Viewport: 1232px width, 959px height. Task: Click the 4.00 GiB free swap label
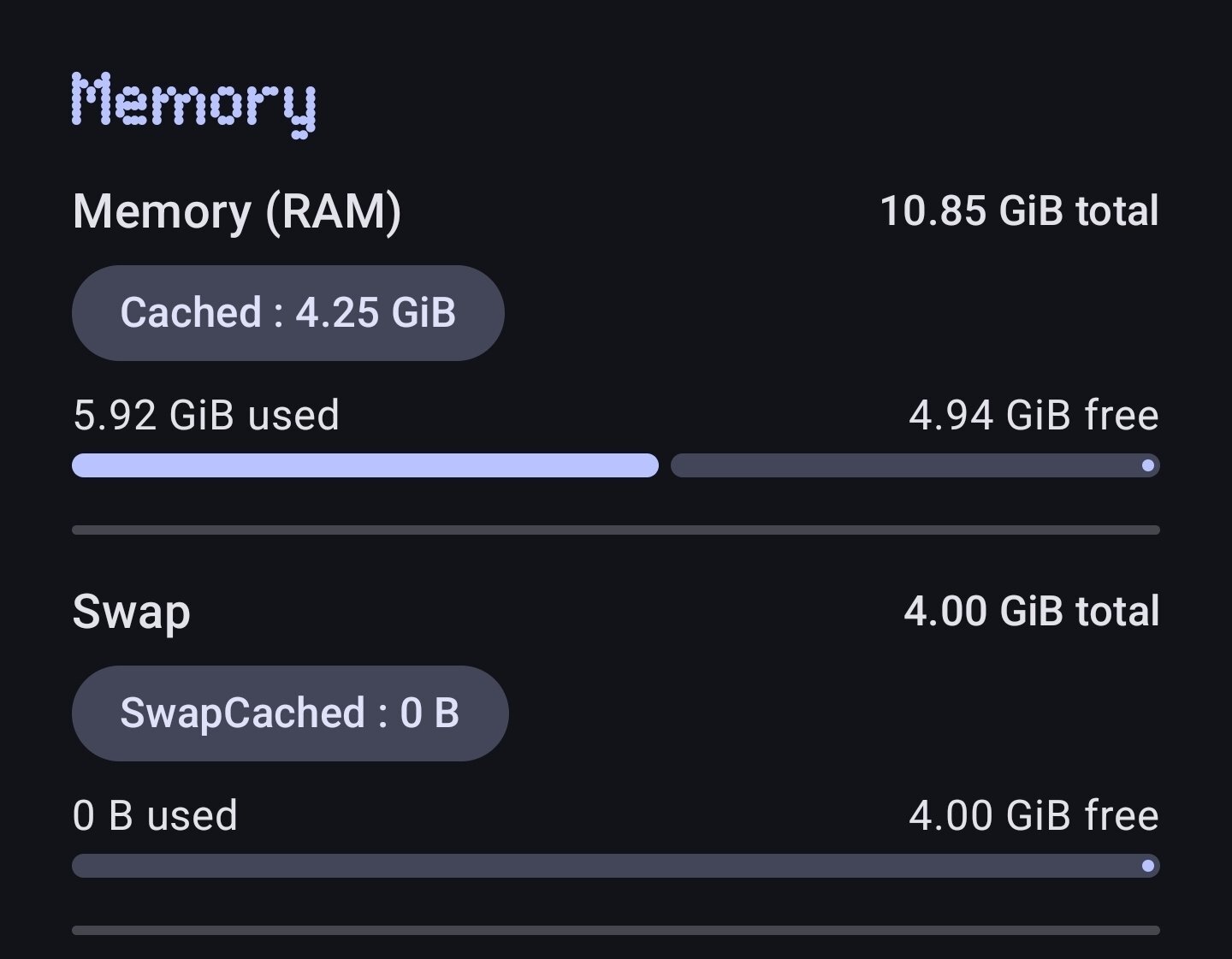tap(1034, 815)
